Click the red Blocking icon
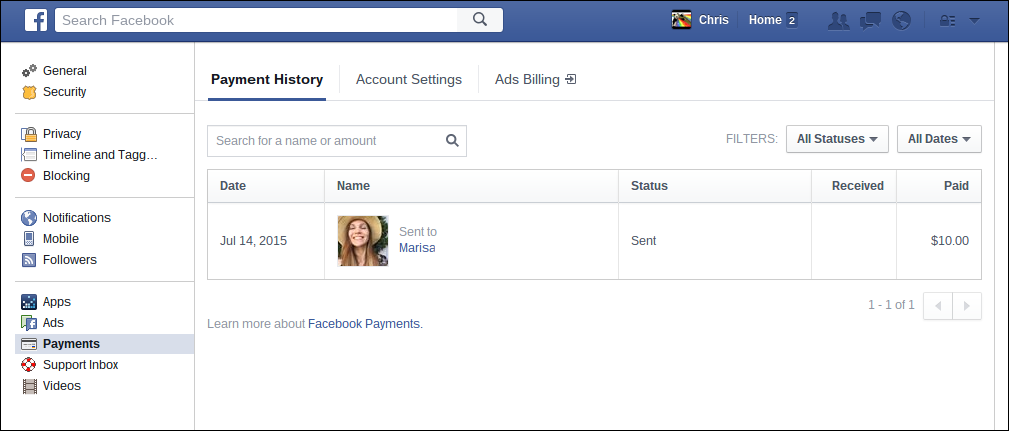This screenshot has width=1009, height=431. tap(28, 176)
